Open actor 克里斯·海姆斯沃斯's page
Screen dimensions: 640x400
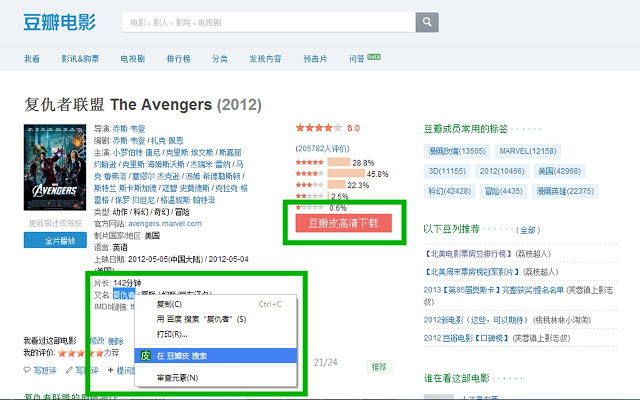click(x=154, y=164)
